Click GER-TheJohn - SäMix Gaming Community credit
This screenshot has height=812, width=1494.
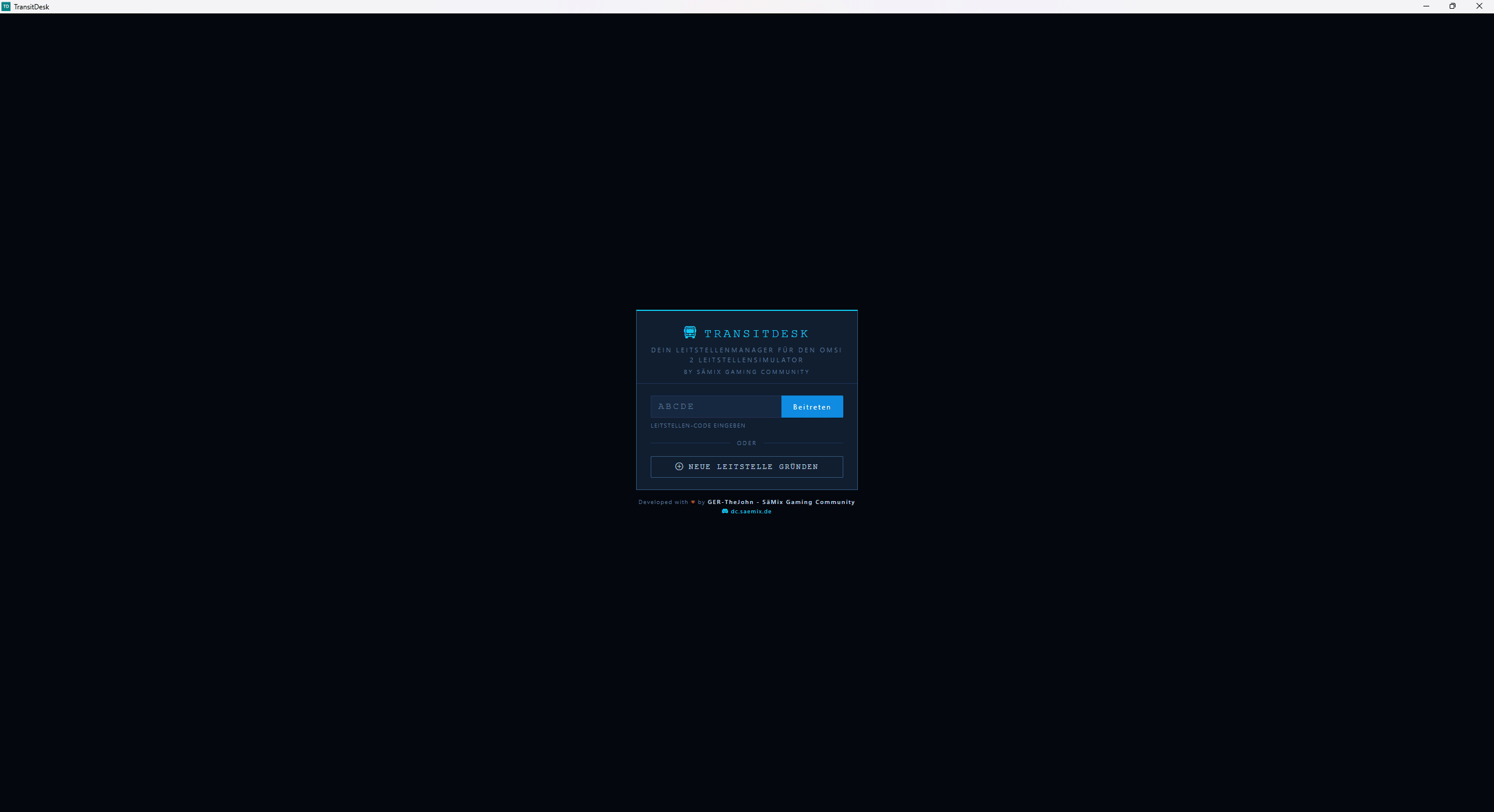(781, 502)
